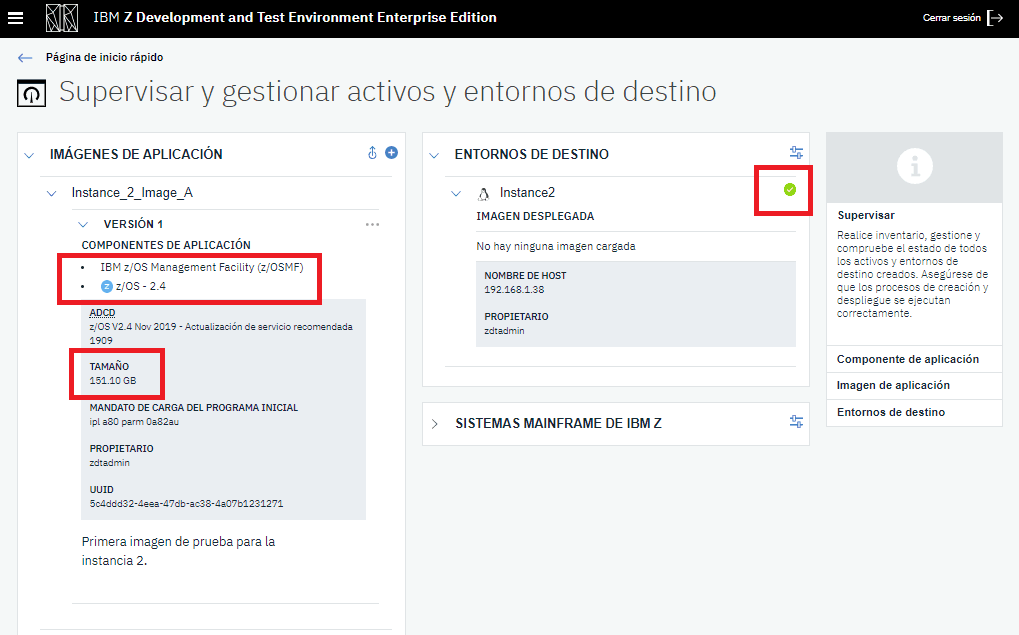This screenshot has width=1019, height=635.
Task: Collapse the Instance2 target environment
Action: pos(456,193)
